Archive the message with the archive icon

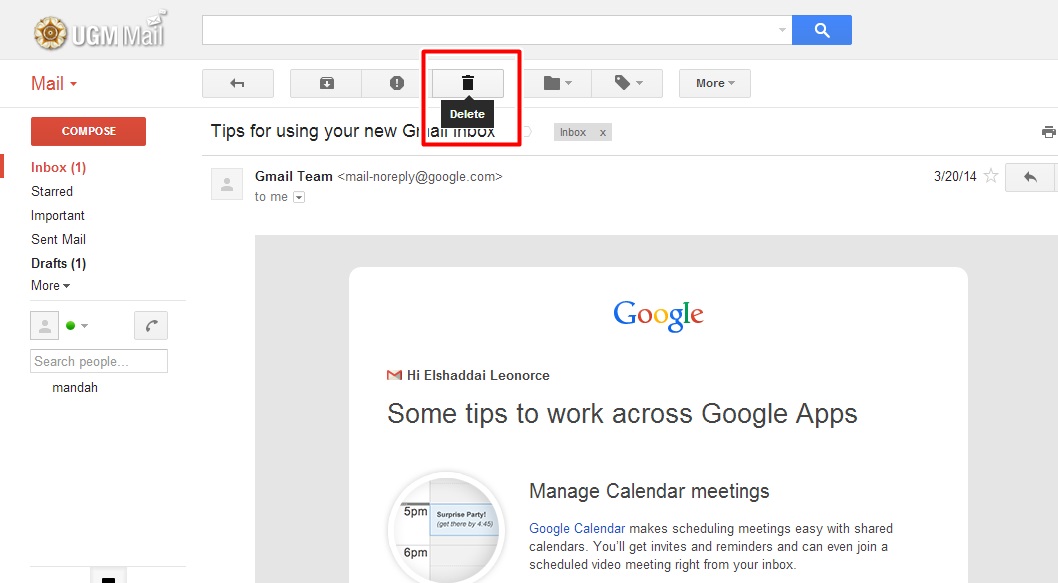tap(327, 84)
